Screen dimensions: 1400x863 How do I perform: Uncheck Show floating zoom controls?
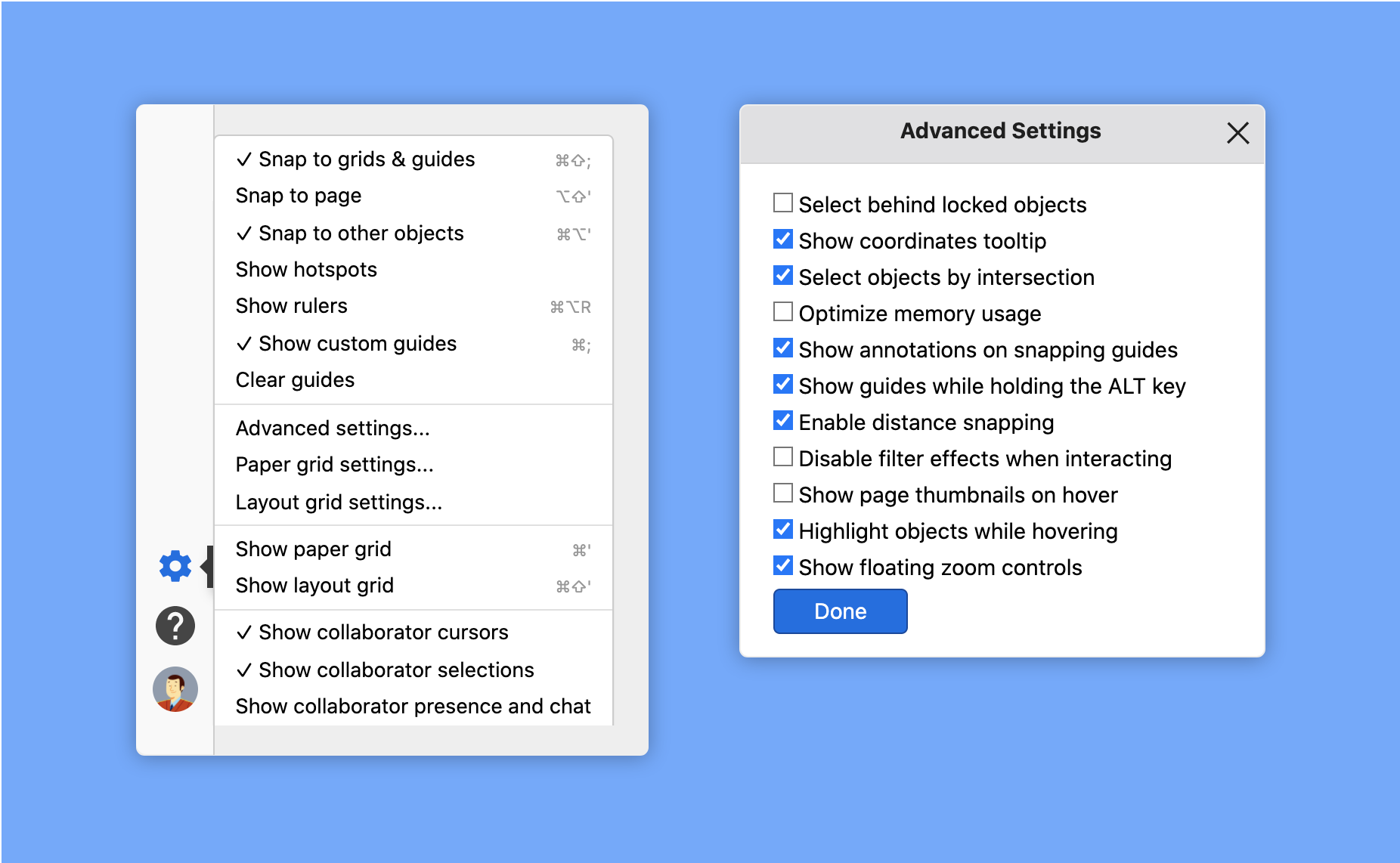coord(783,565)
